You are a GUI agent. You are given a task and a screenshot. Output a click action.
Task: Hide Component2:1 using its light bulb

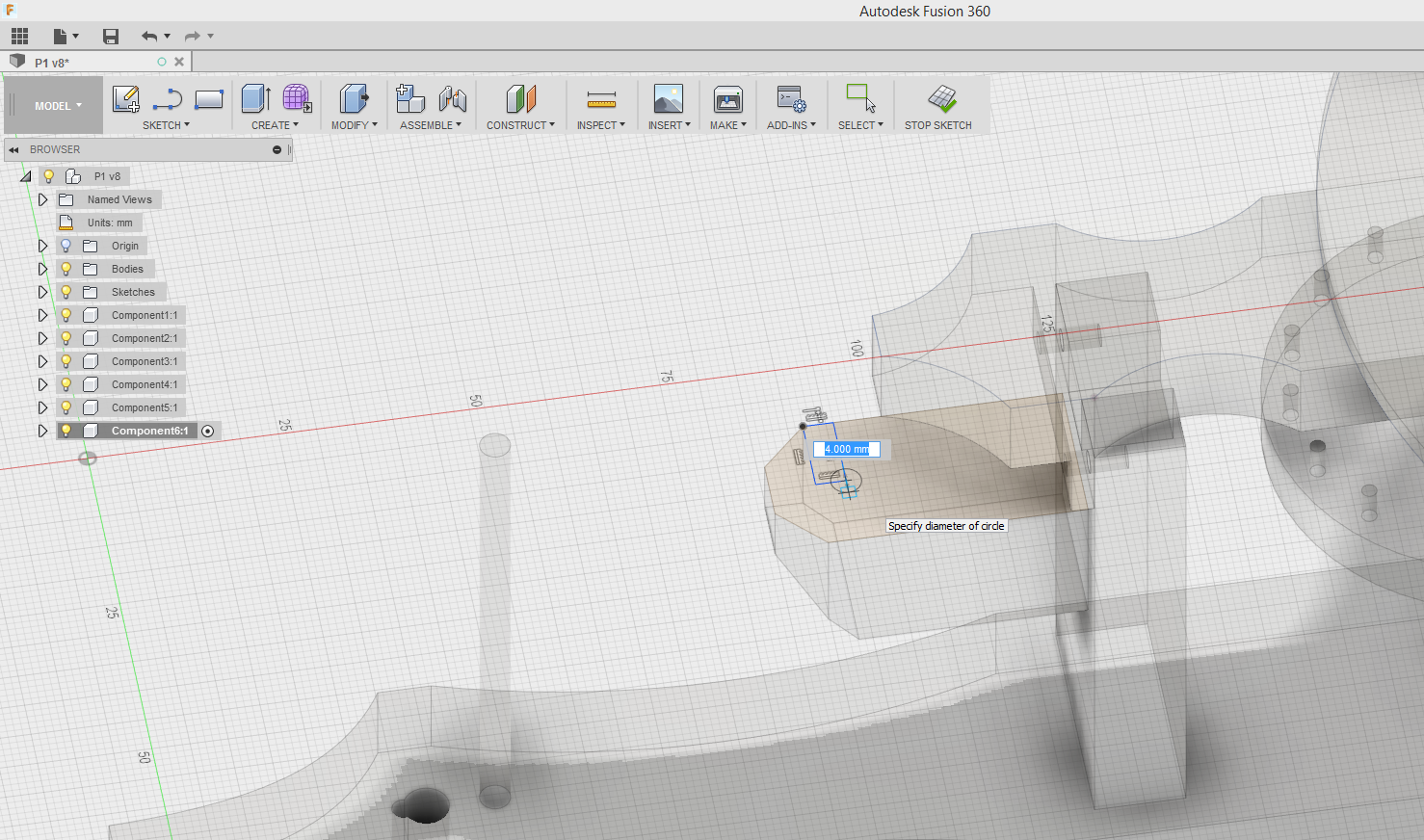coord(66,338)
